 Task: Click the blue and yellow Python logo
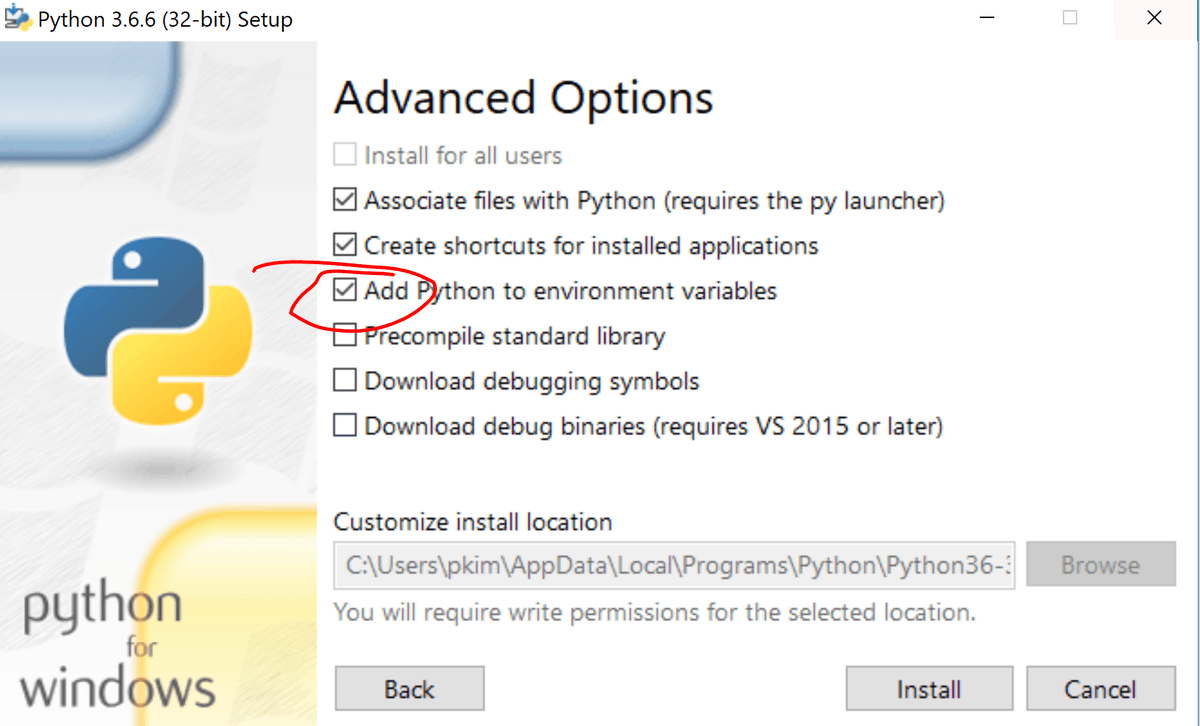coord(158,331)
